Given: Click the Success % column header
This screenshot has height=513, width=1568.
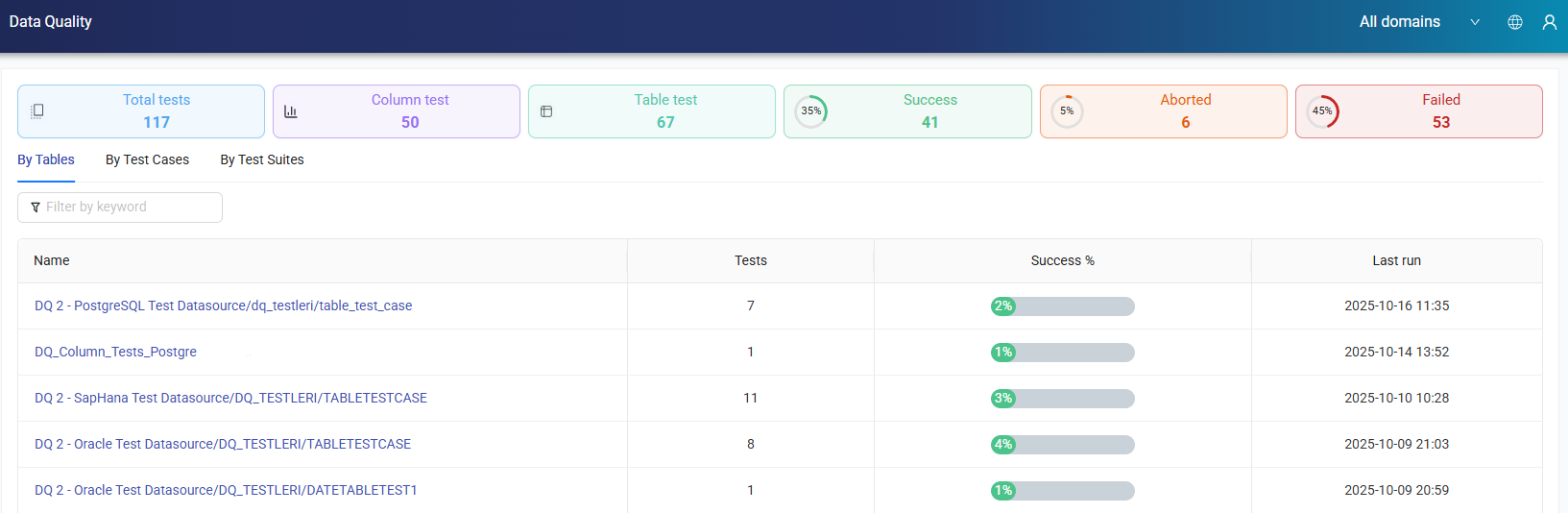Looking at the screenshot, I should (x=1062, y=260).
